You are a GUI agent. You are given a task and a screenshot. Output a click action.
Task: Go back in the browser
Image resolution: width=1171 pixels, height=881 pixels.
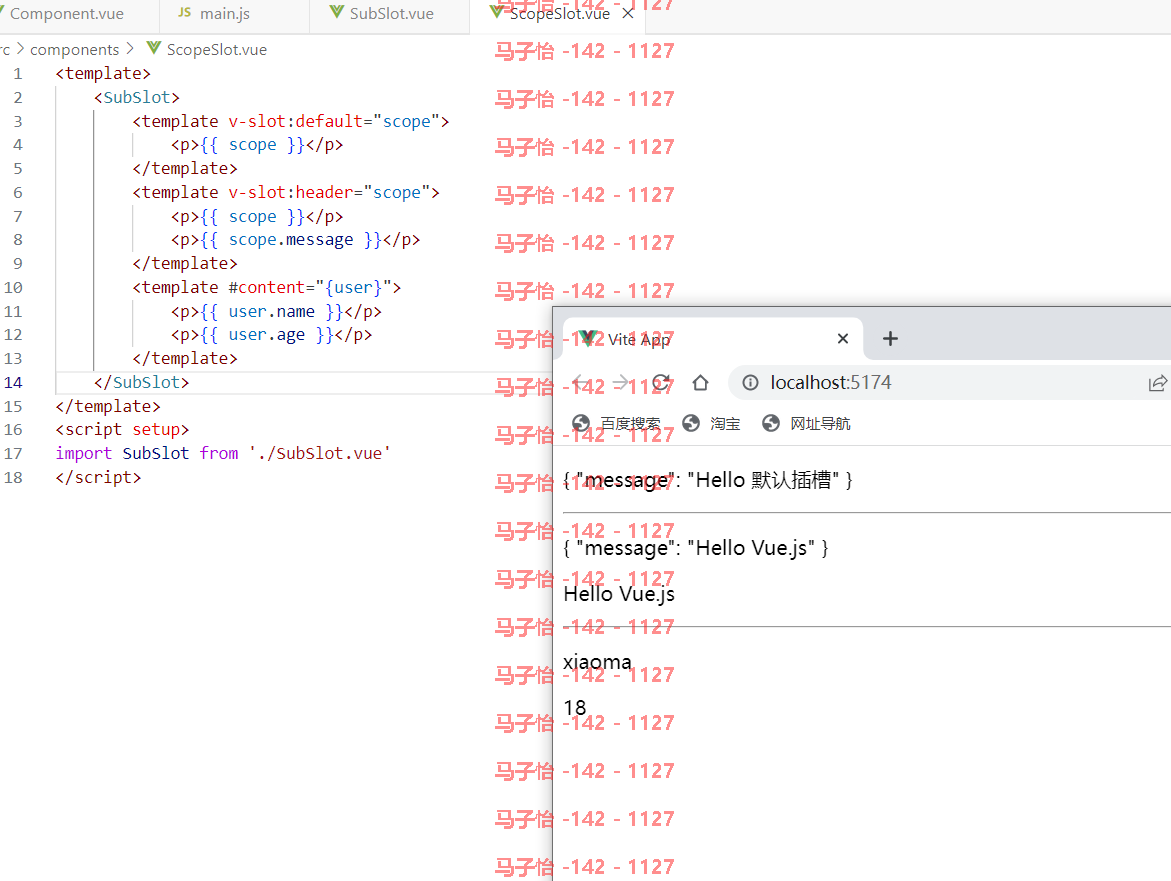(580, 383)
